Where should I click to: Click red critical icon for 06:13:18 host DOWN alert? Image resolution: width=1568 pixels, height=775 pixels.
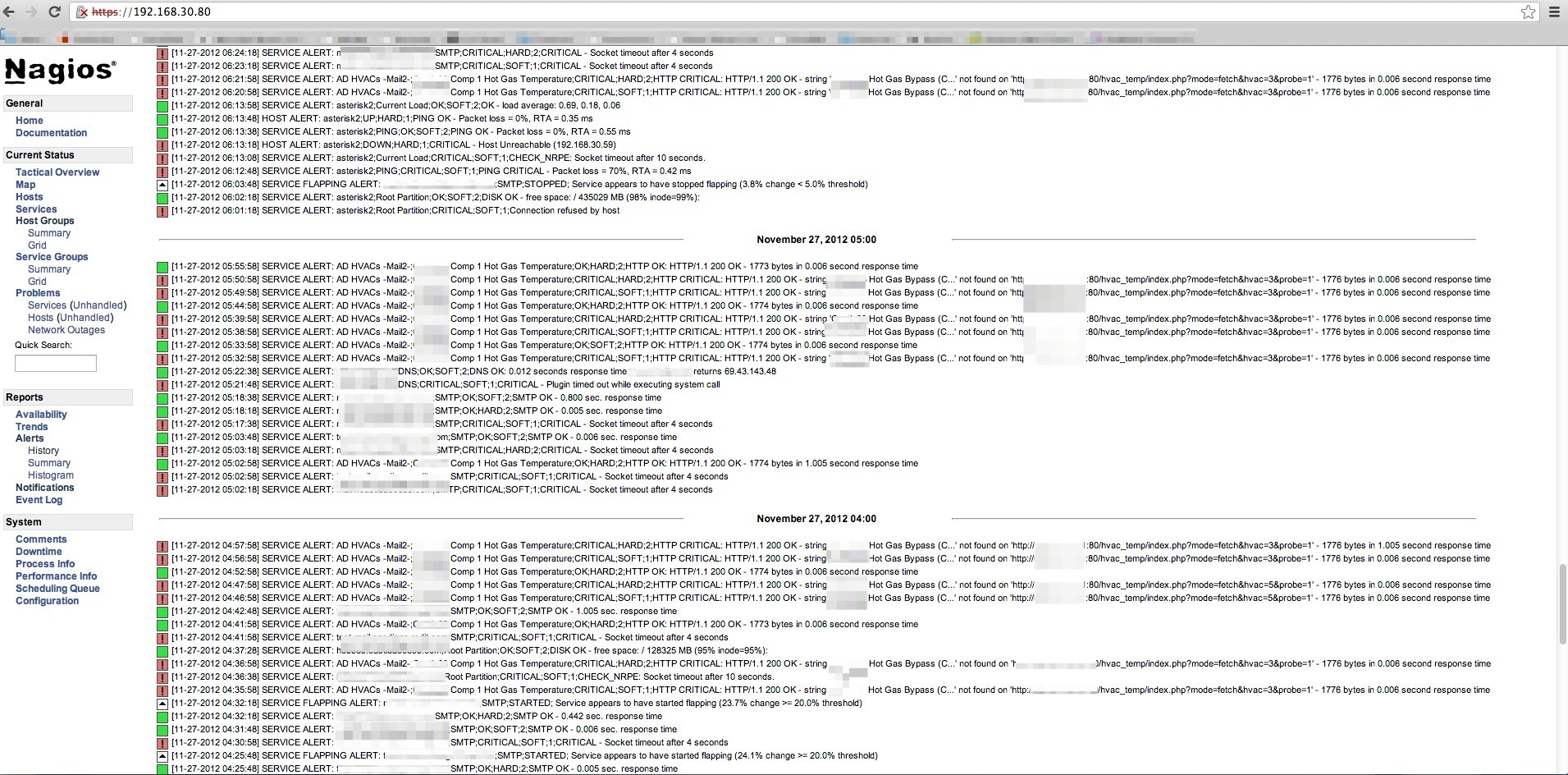point(162,145)
